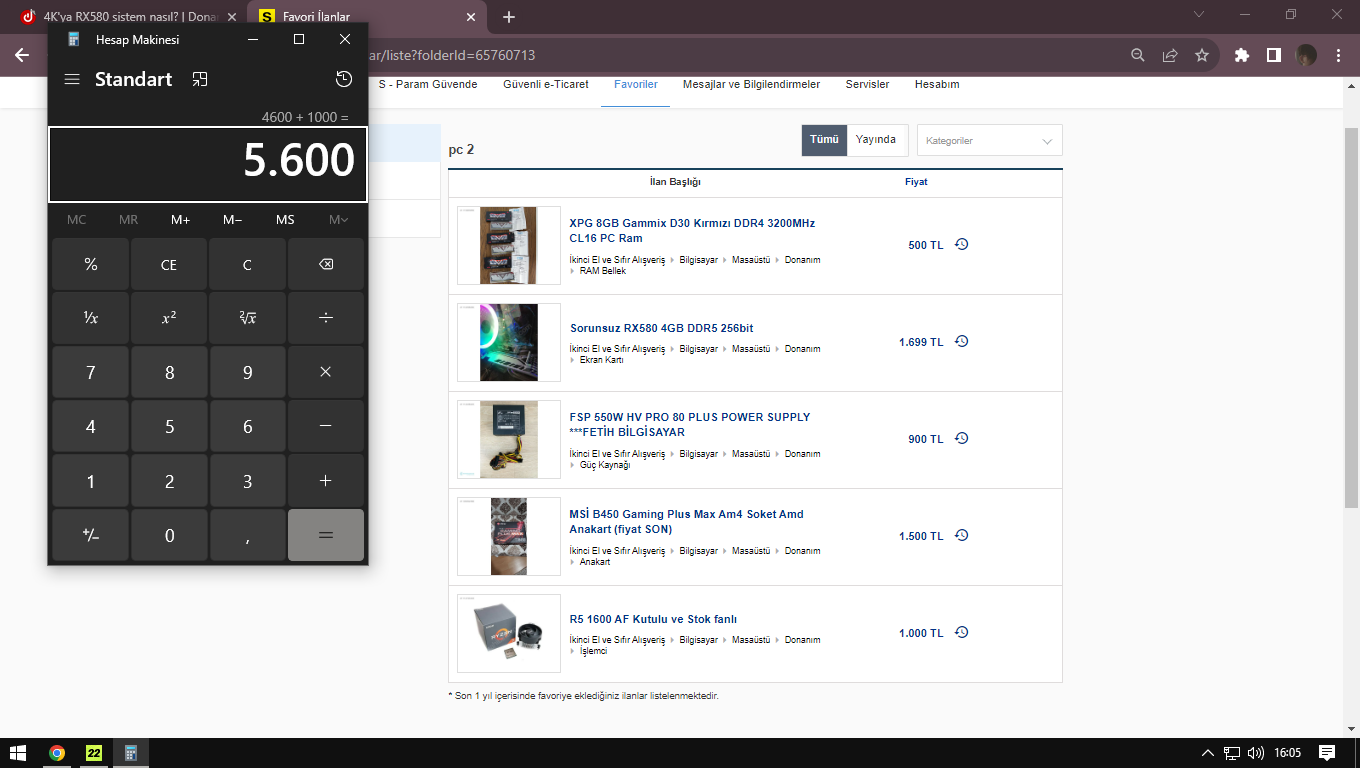Viewport: 1360px width, 768px height.
Task: Open R5 1600 AF Kutulu listing link
Action: click(654, 619)
